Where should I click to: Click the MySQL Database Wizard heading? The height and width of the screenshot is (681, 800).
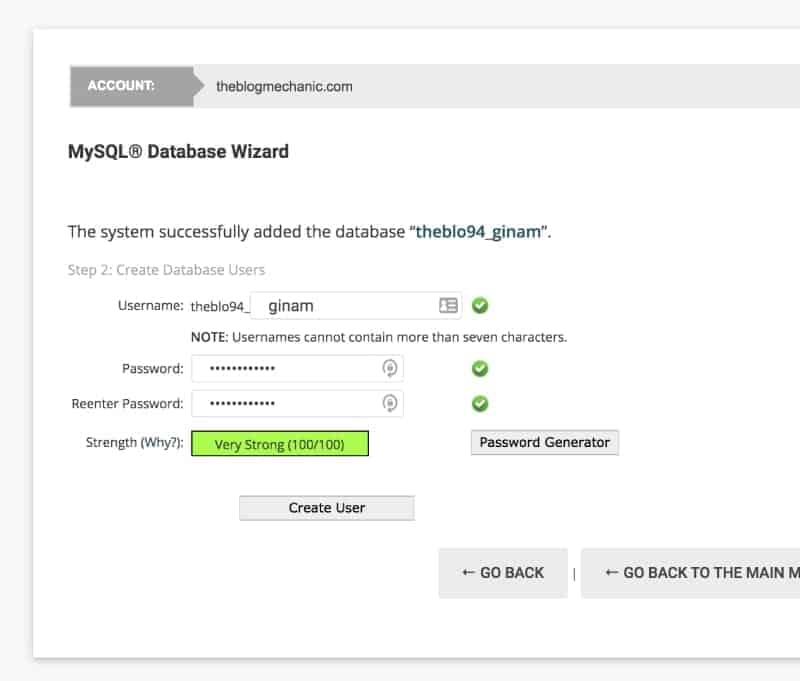178,152
